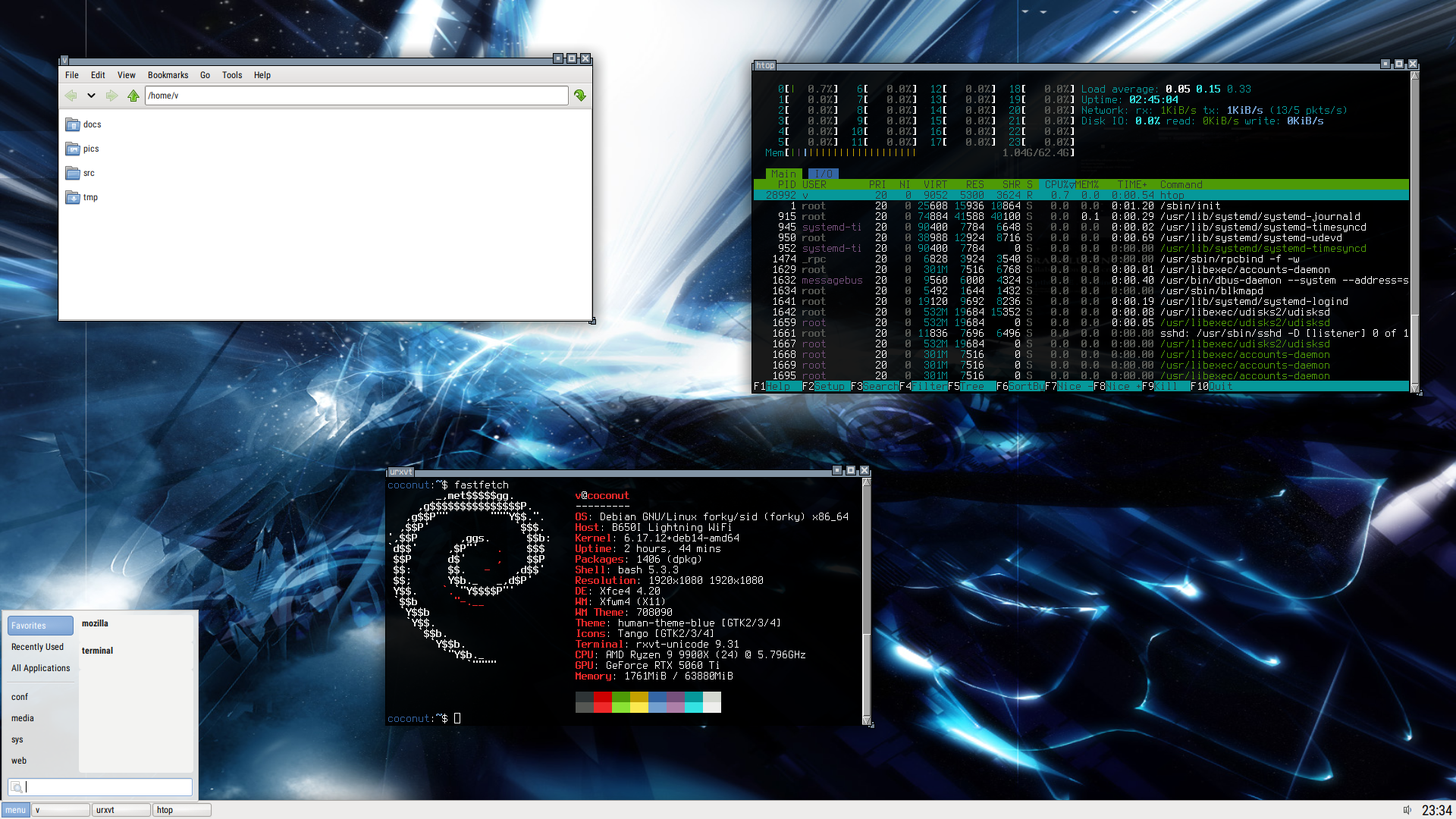Open the Tools menu
The width and height of the screenshot is (1456, 819).
[x=232, y=75]
